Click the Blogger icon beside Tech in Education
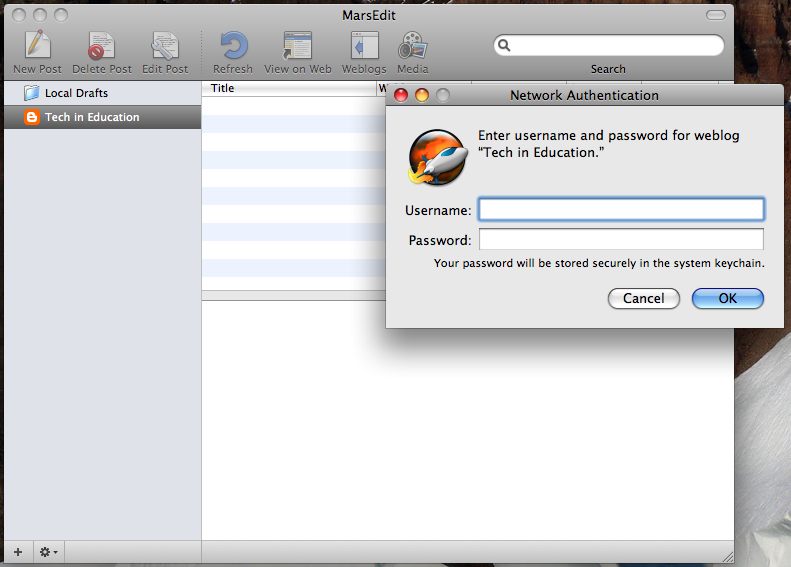Viewport: 791px width, 567px height. pyautogui.click(x=32, y=117)
